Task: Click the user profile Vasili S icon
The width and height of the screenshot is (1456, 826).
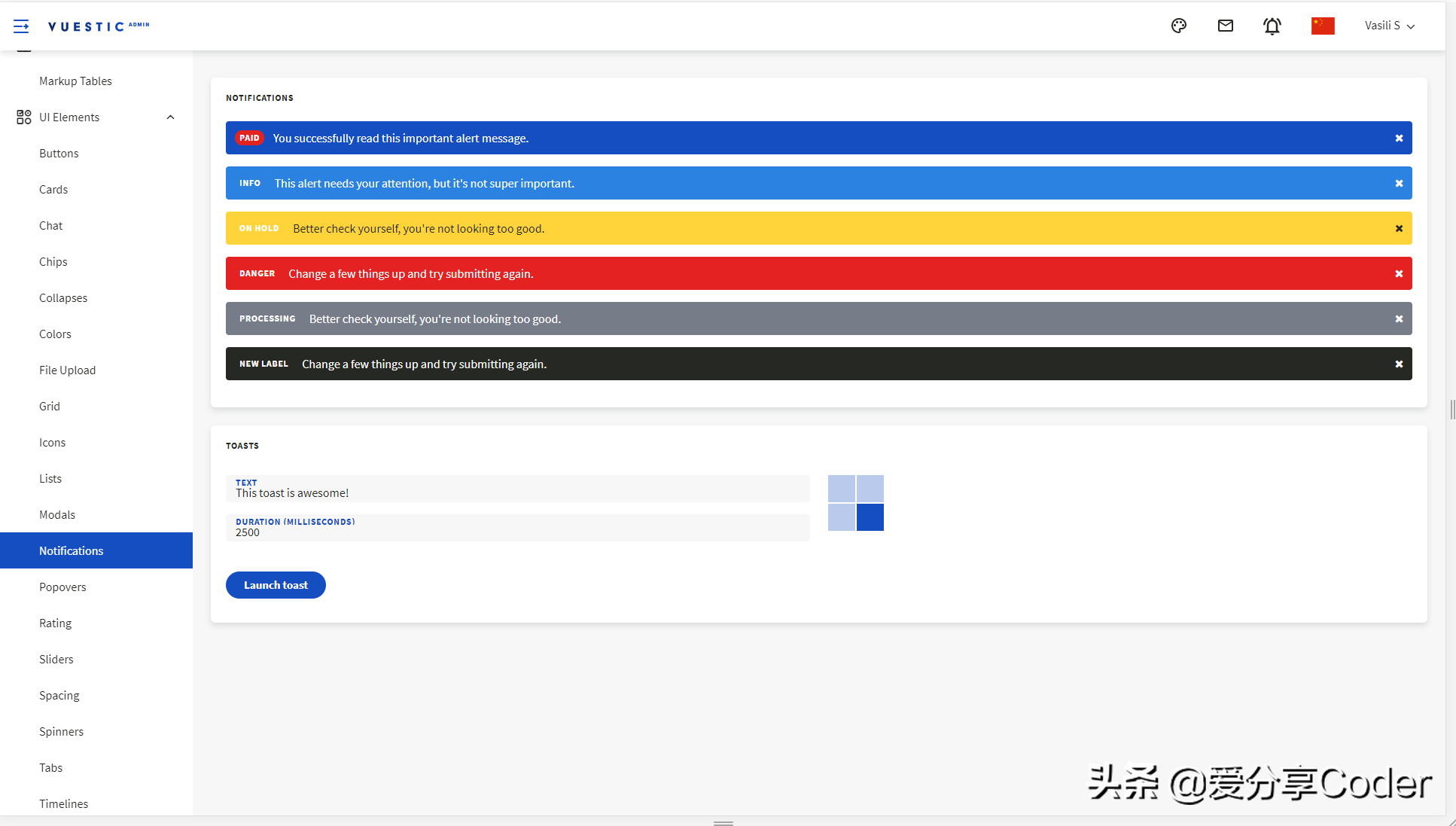Action: coord(1390,26)
